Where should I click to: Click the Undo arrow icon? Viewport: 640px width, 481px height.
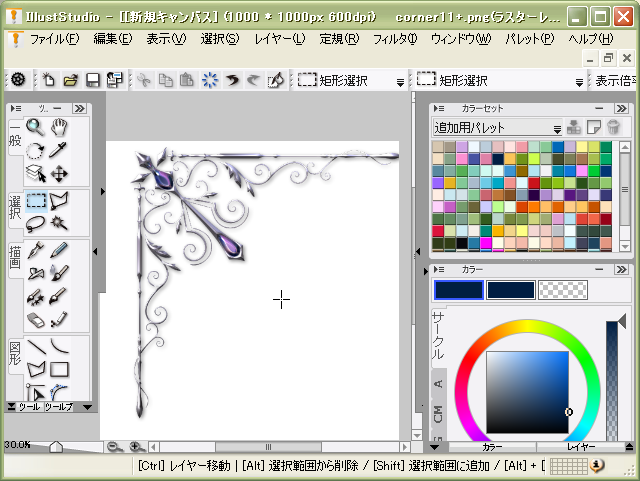point(232,80)
